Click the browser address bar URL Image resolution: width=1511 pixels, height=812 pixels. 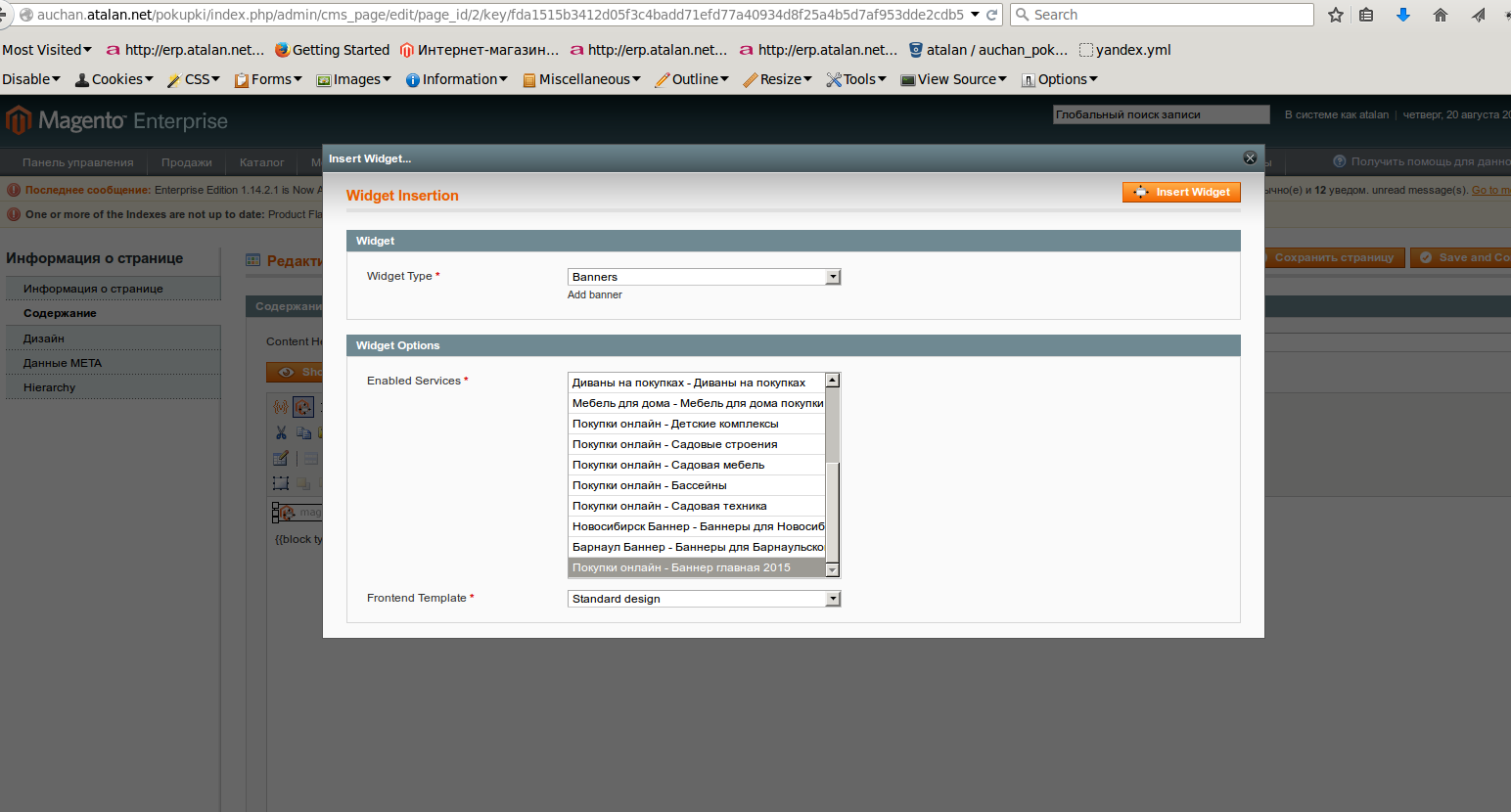click(x=499, y=15)
